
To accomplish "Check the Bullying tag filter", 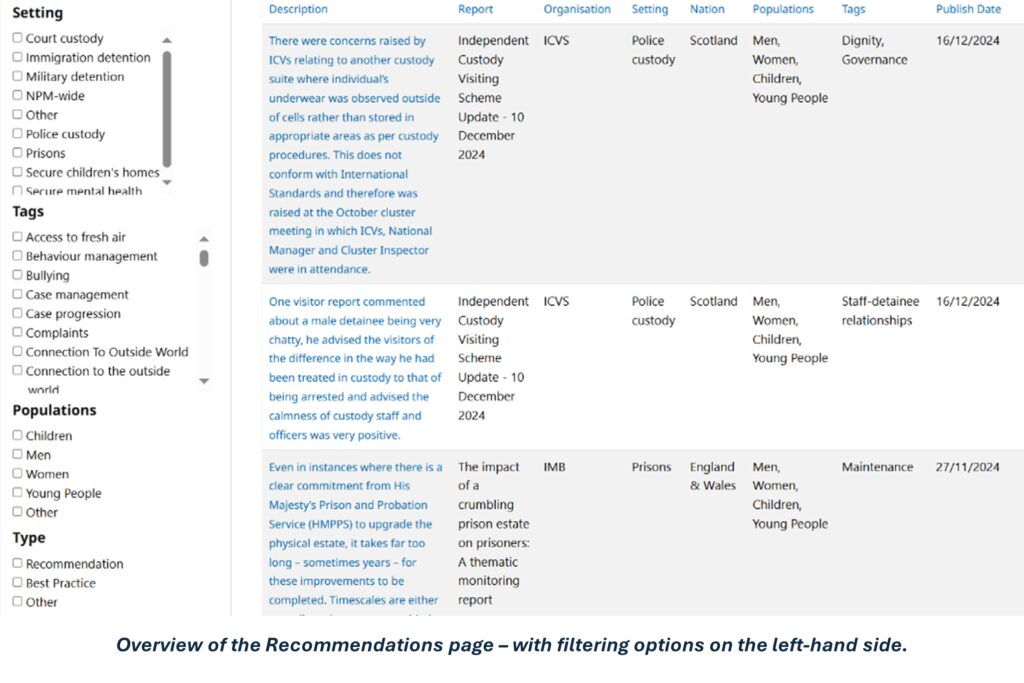I will 18,275.
